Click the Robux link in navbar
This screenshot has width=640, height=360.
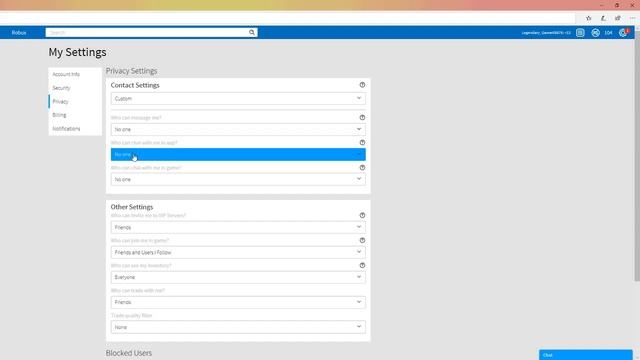point(19,33)
